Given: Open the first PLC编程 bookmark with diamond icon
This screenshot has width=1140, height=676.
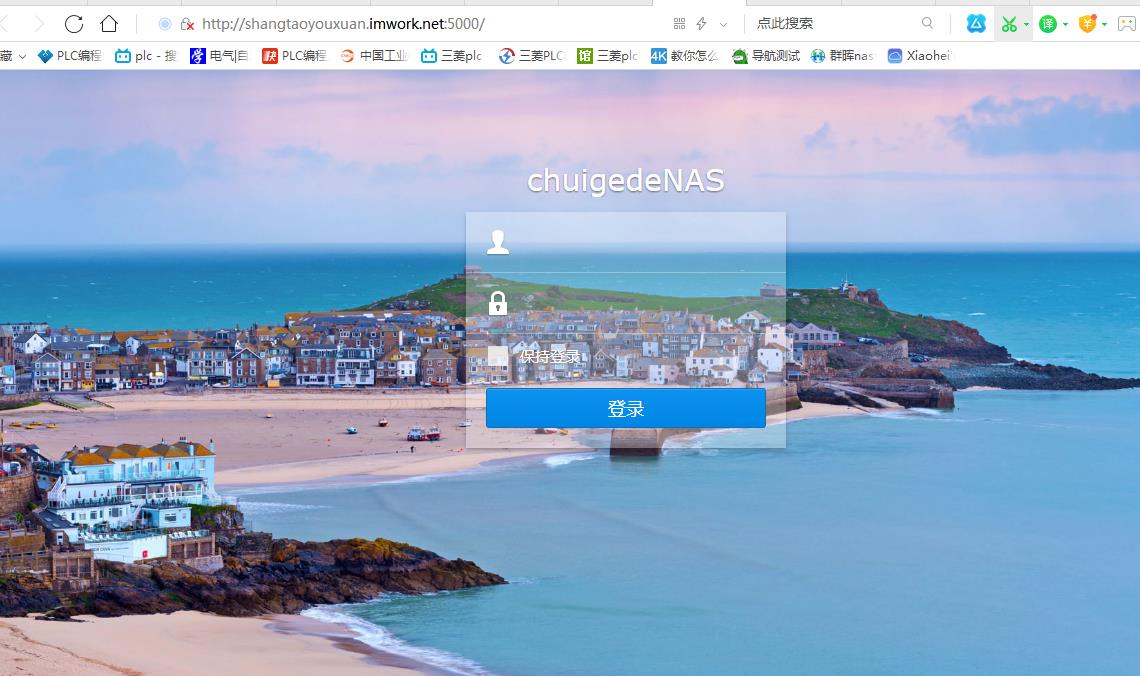Looking at the screenshot, I should 69,56.
